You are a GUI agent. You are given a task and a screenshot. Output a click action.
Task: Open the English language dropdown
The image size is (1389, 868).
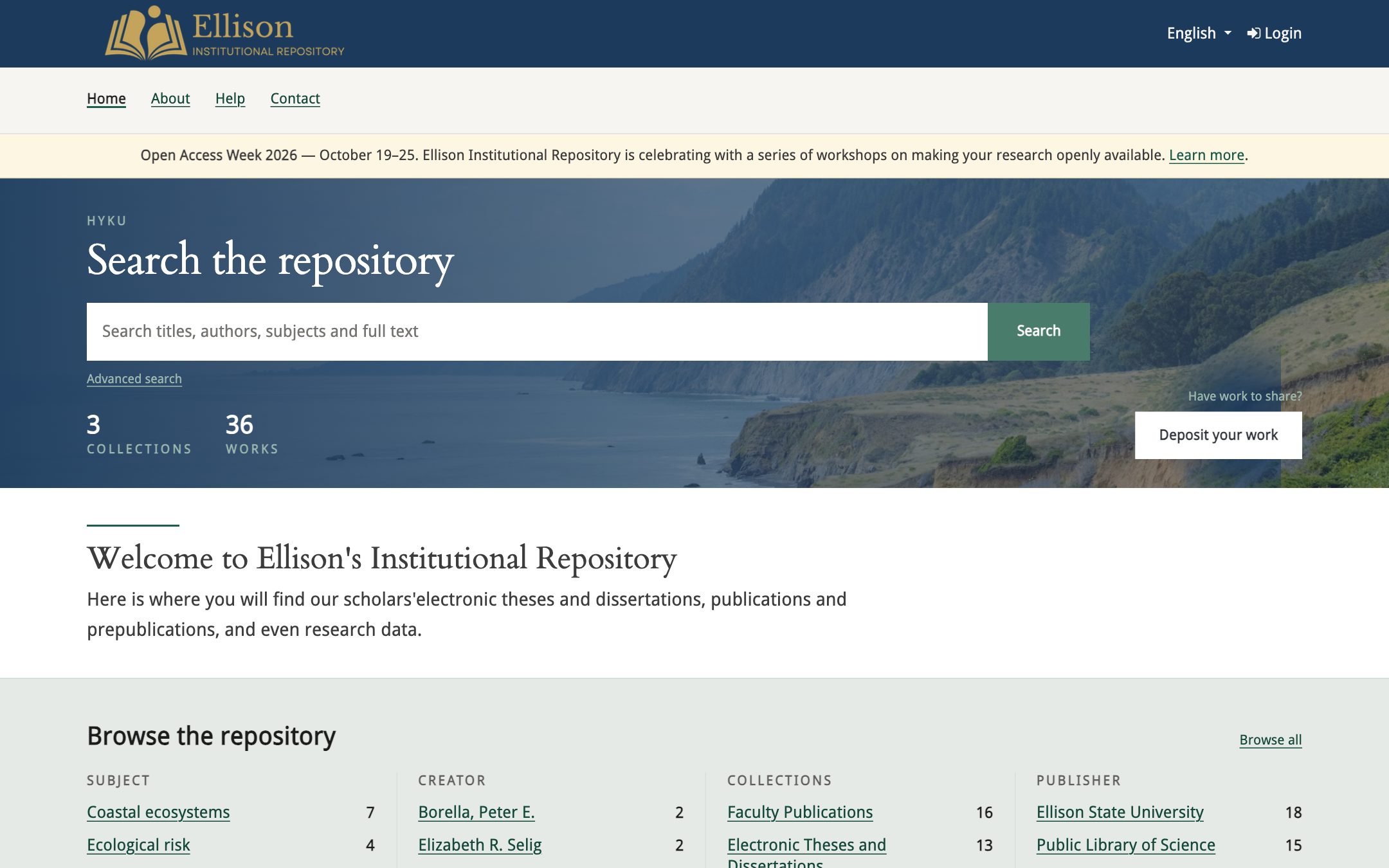point(1199,33)
